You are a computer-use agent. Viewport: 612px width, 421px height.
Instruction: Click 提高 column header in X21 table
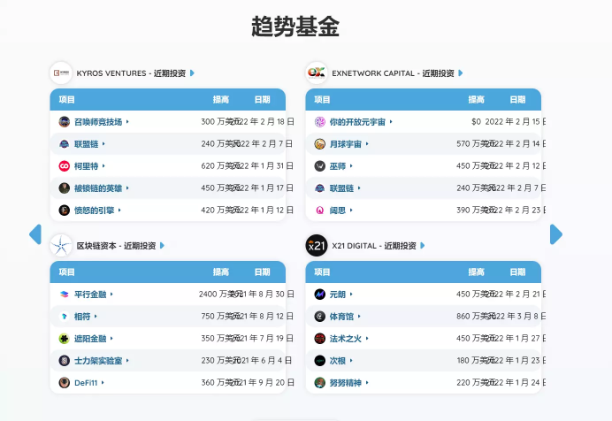(476, 272)
